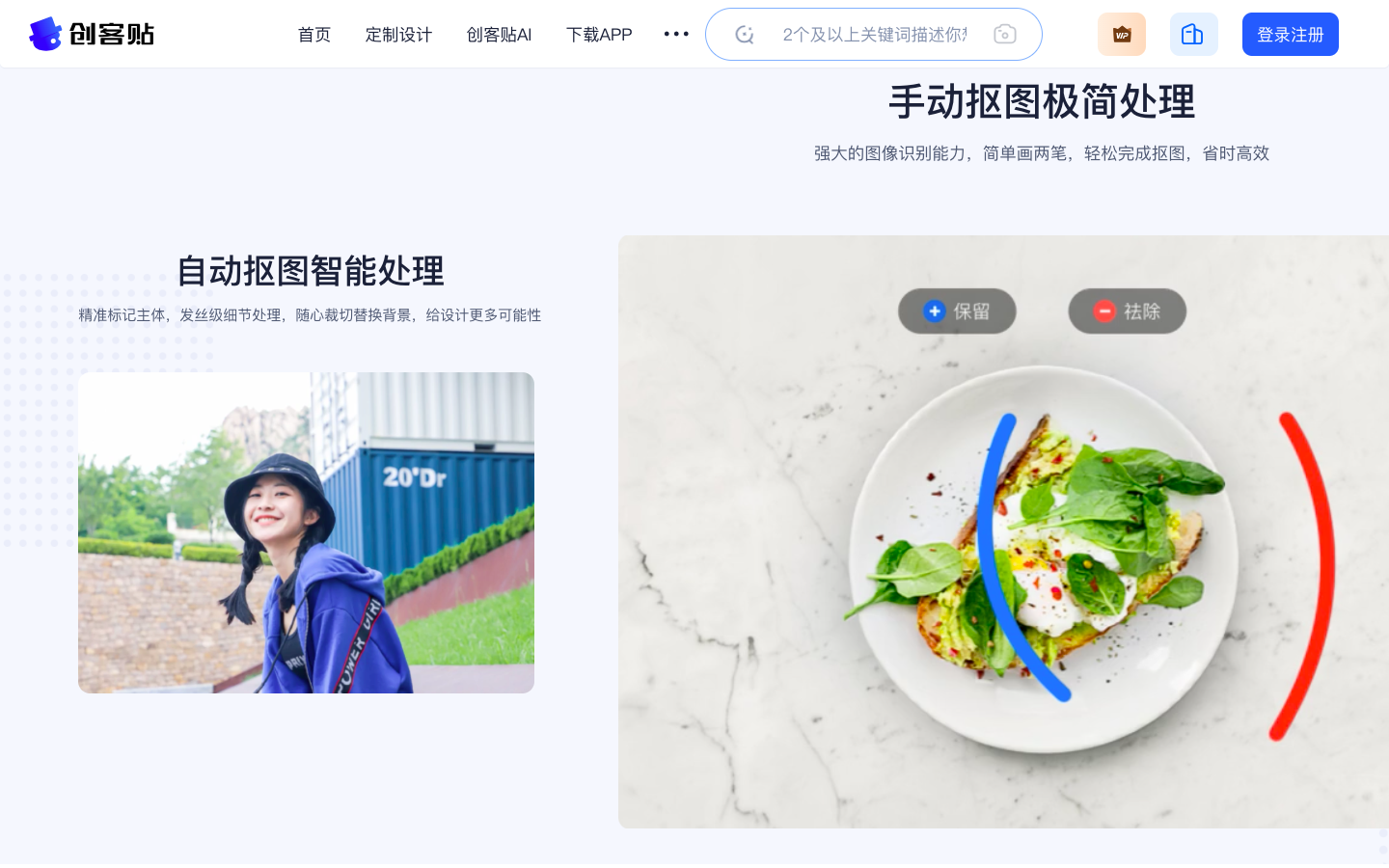Open 定制设计 menu item
The width and height of the screenshot is (1389, 868).
coord(398,35)
